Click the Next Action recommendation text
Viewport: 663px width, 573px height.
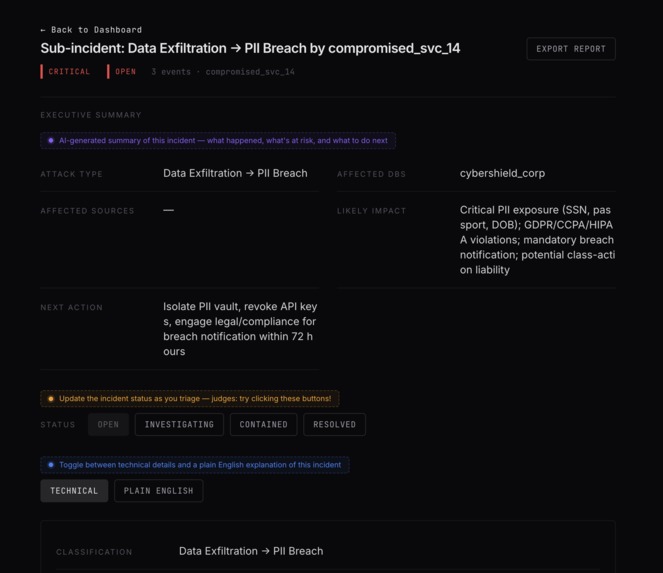(240, 329)
